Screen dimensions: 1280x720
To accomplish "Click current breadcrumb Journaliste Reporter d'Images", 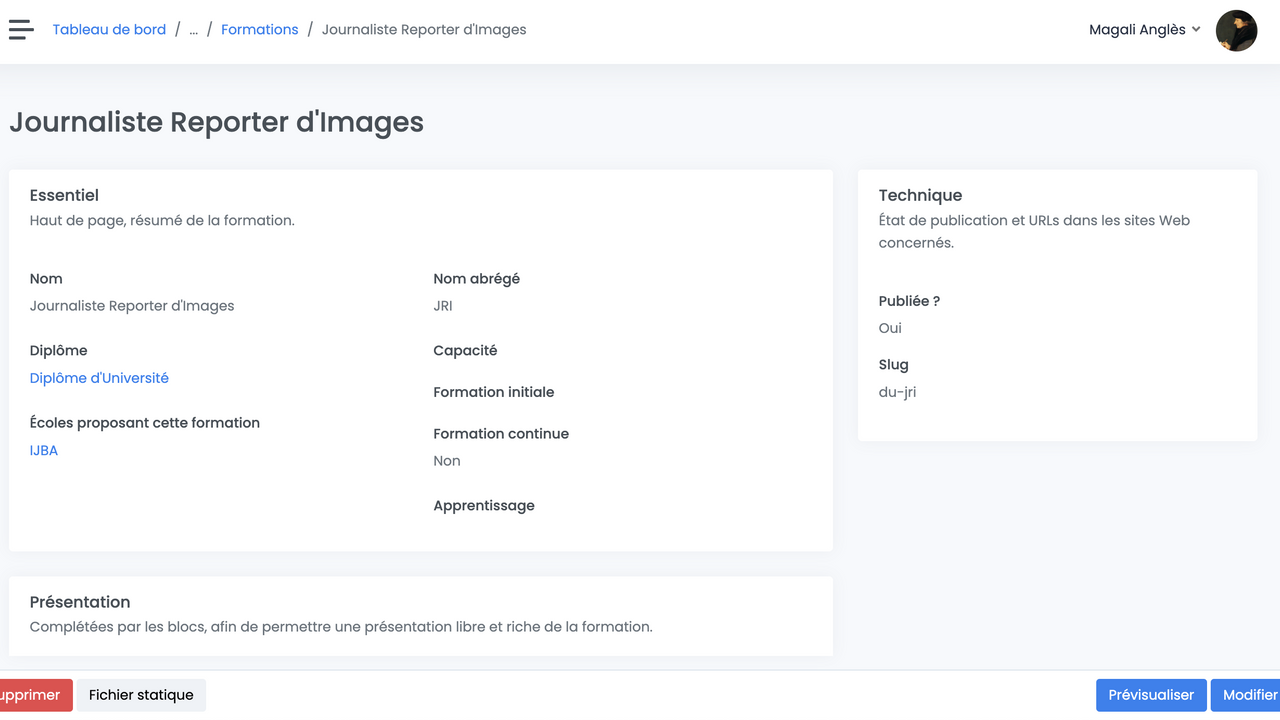I will click(424, 30).
